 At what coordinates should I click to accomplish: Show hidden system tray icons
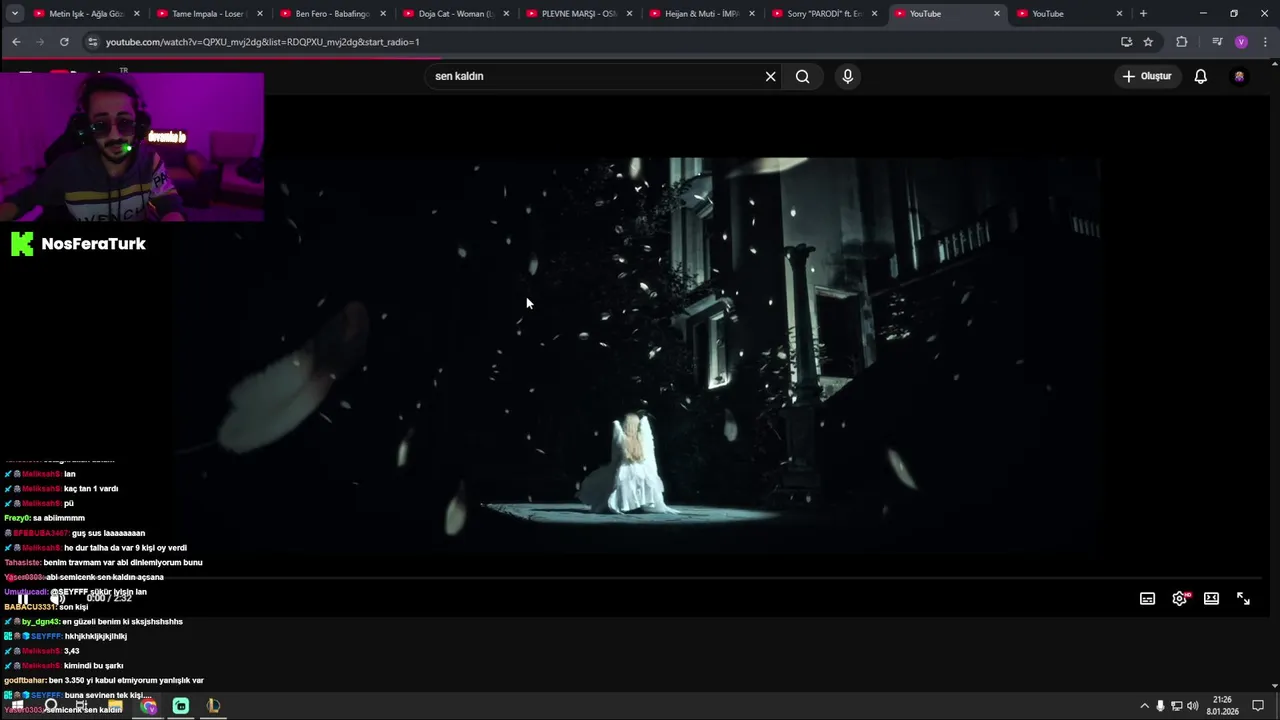pos(1144,706)
